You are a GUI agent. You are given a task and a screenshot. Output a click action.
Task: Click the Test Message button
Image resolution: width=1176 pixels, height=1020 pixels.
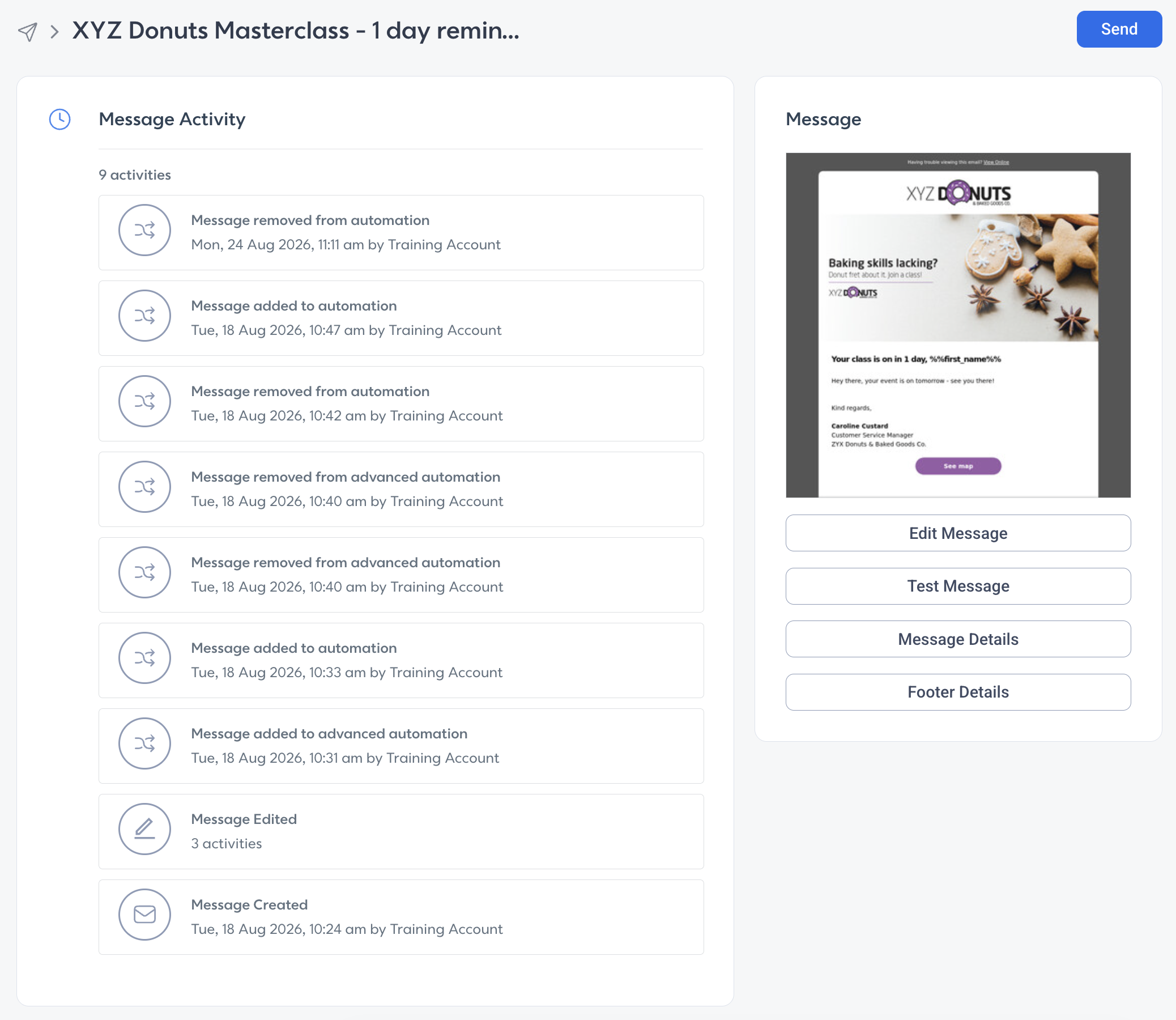click(x=958, y=586)
